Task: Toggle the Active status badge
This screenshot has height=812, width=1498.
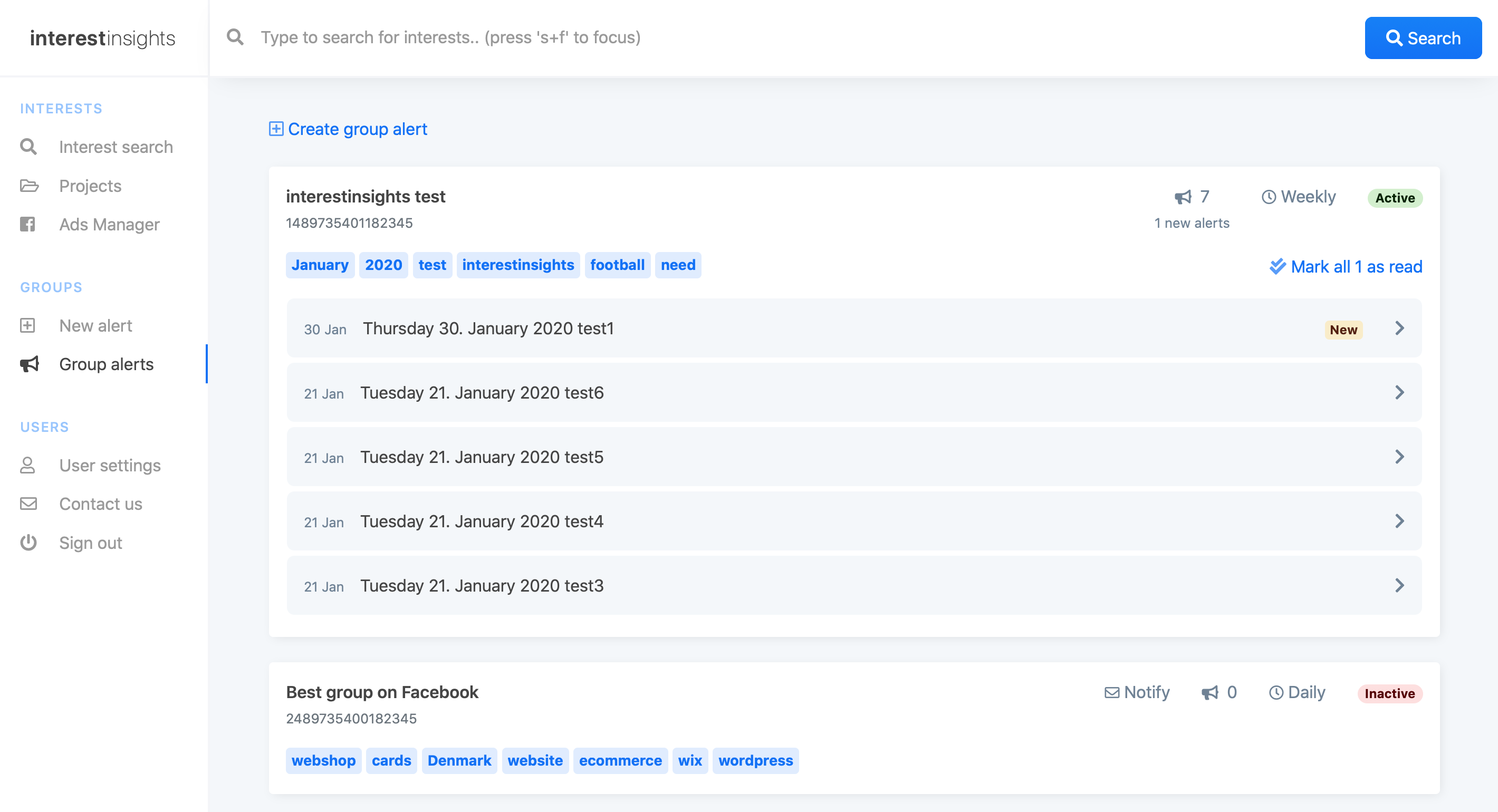Action: [1395, 198]
